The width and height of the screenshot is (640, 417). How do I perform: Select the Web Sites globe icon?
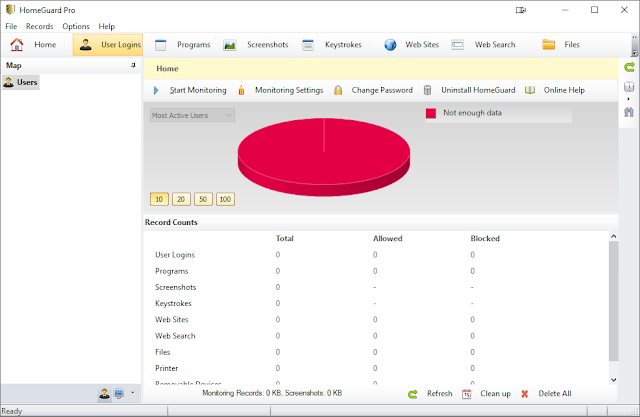pyautogui.click(x=390, y=45)
